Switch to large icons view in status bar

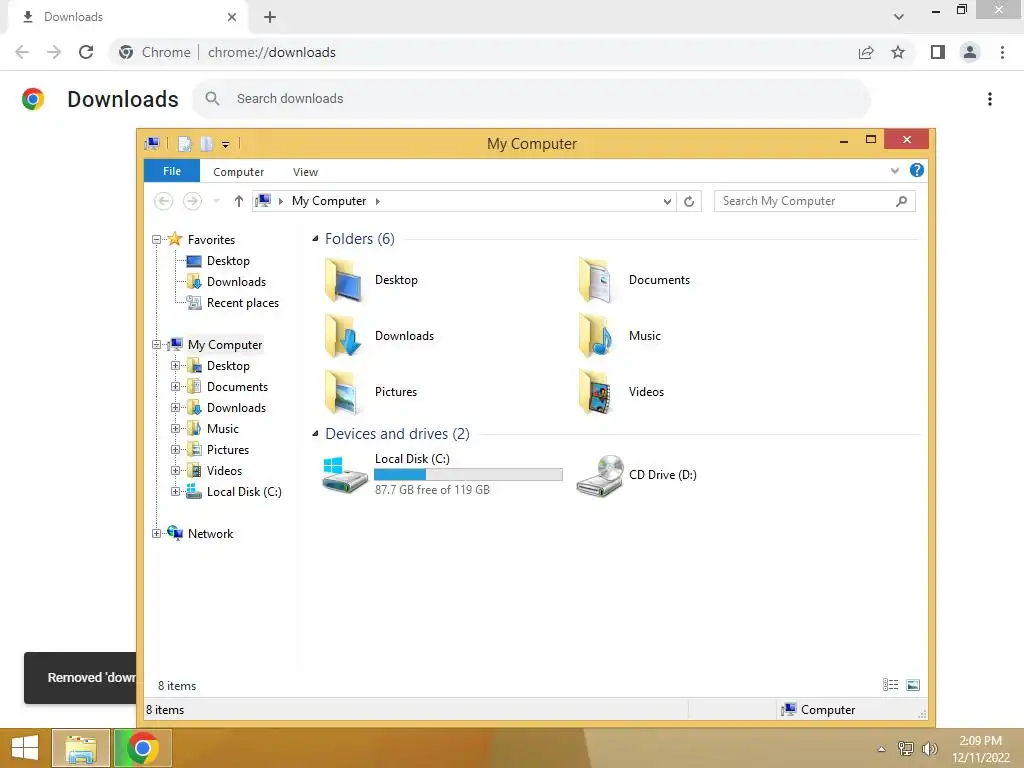coord(913,684)
